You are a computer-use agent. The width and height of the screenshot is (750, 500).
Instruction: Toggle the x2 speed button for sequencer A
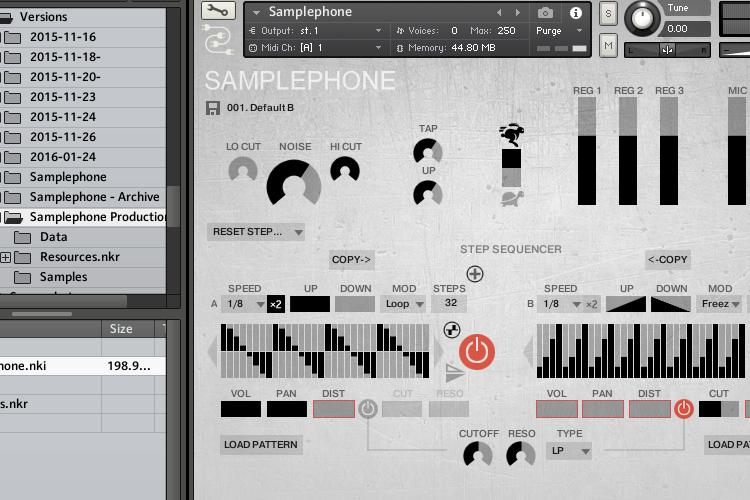tap(276, 304)
